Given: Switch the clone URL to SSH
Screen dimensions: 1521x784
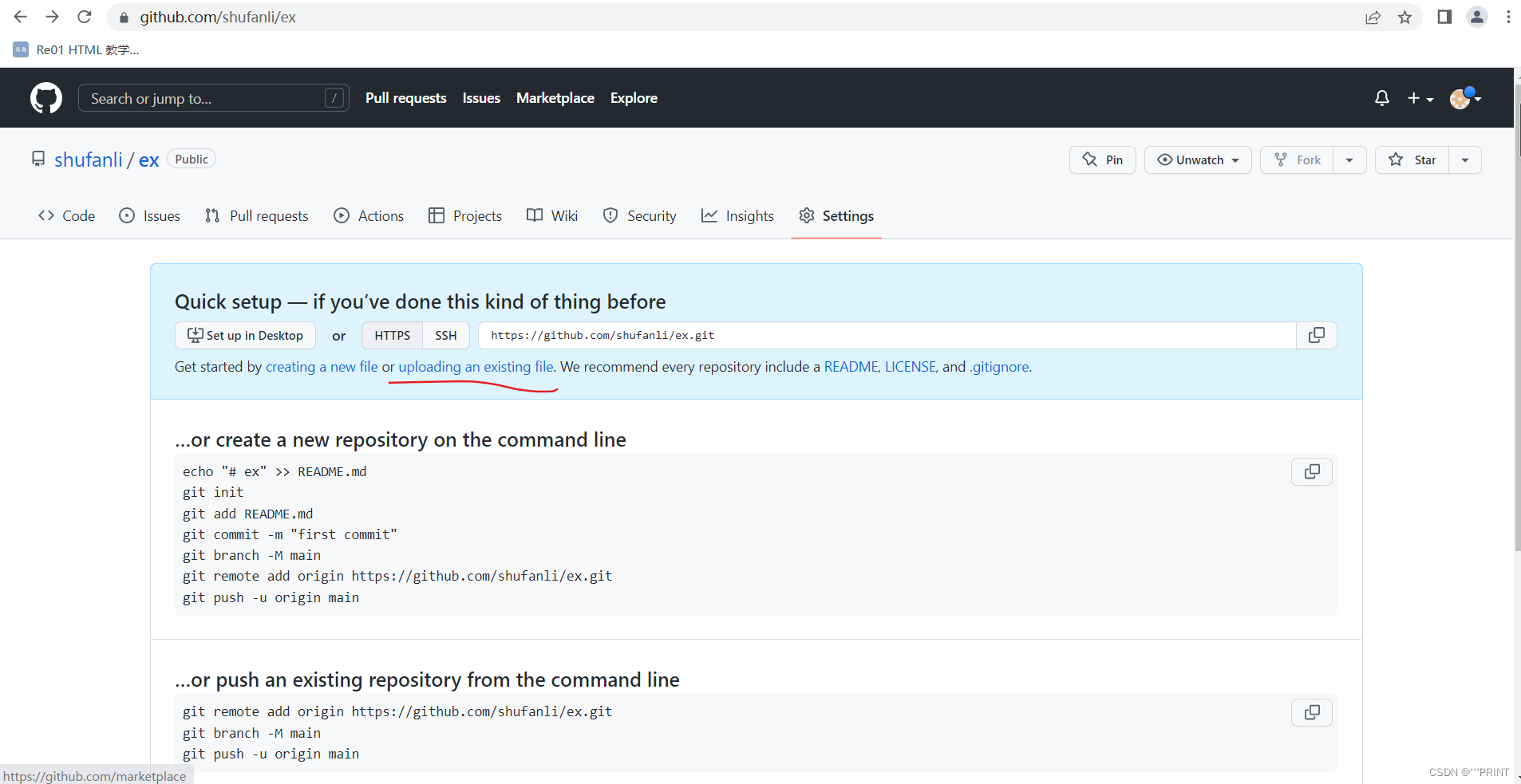Looking at the screenshot, I should (x=445, y=336).
